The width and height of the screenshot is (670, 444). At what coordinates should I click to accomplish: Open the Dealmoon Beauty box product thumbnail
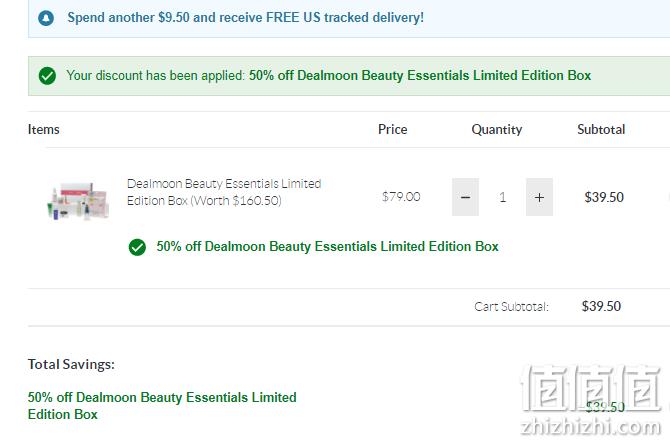pos(78,200)
